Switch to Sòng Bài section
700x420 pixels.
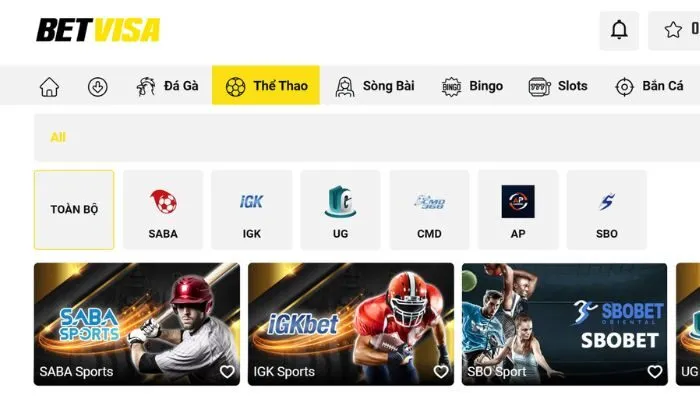(375, 86)
